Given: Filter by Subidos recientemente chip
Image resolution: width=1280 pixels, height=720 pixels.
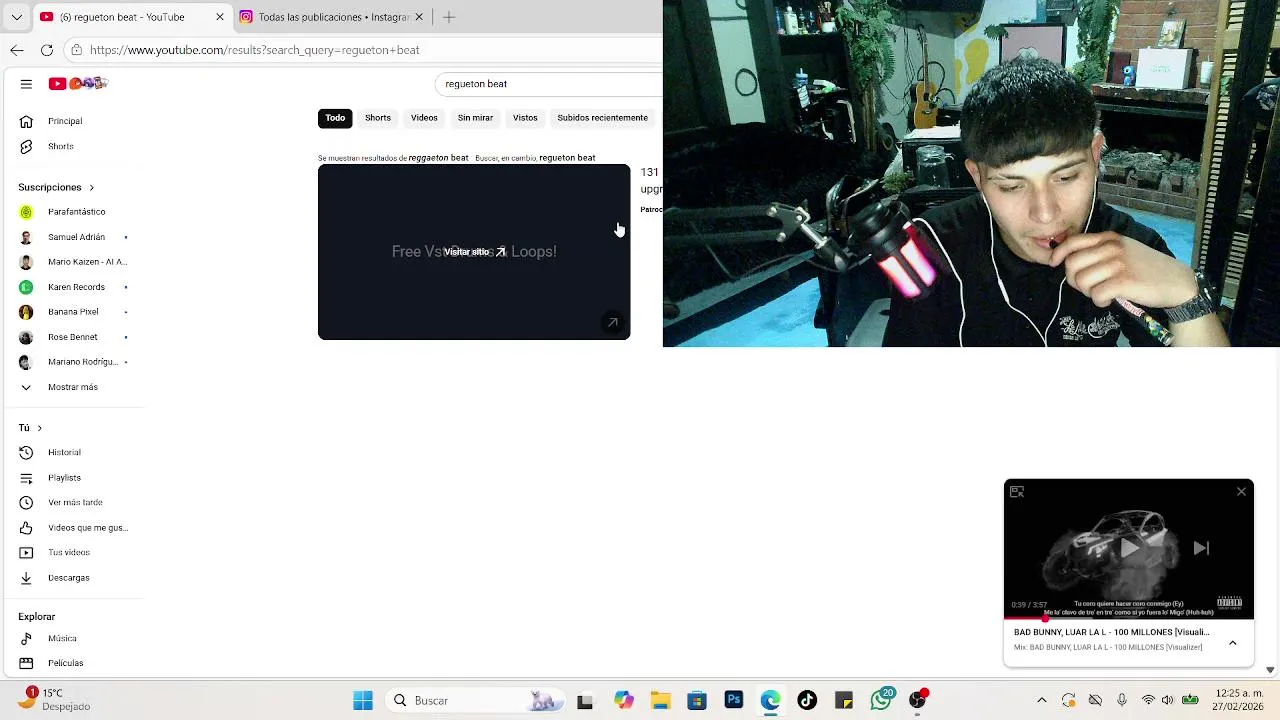Looking at the screenshot, I should 602,118.
